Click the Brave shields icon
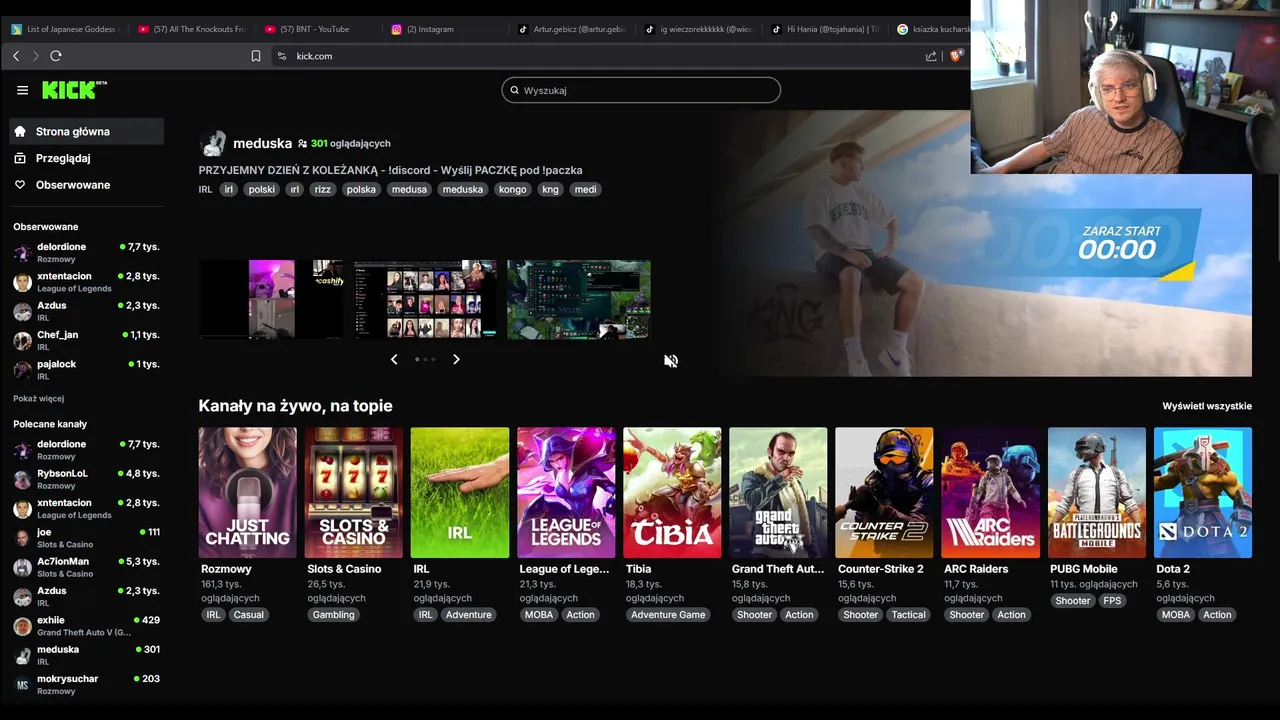 pos(957,56)
